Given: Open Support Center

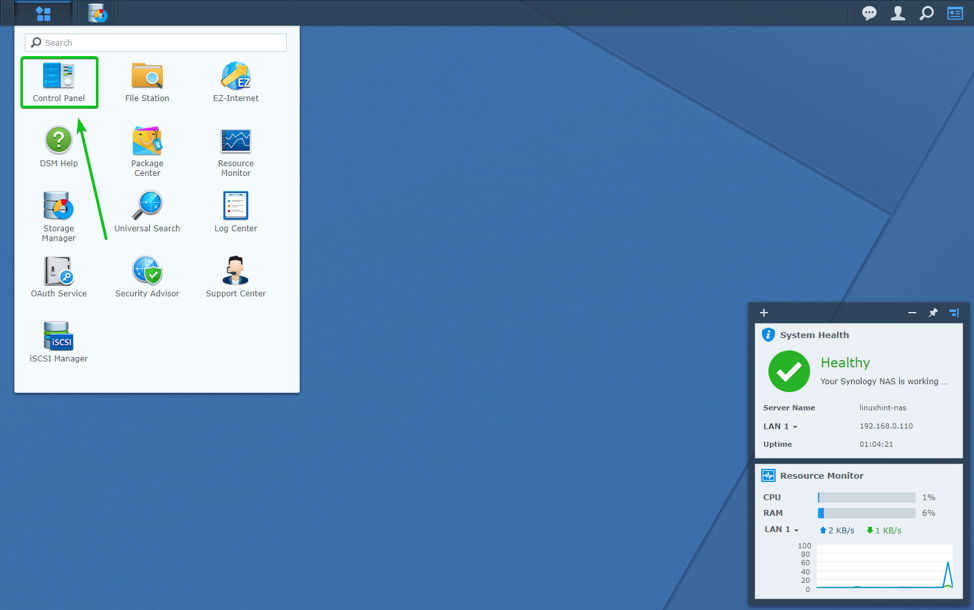Looking at the screenshot, I should coord(235,278).
